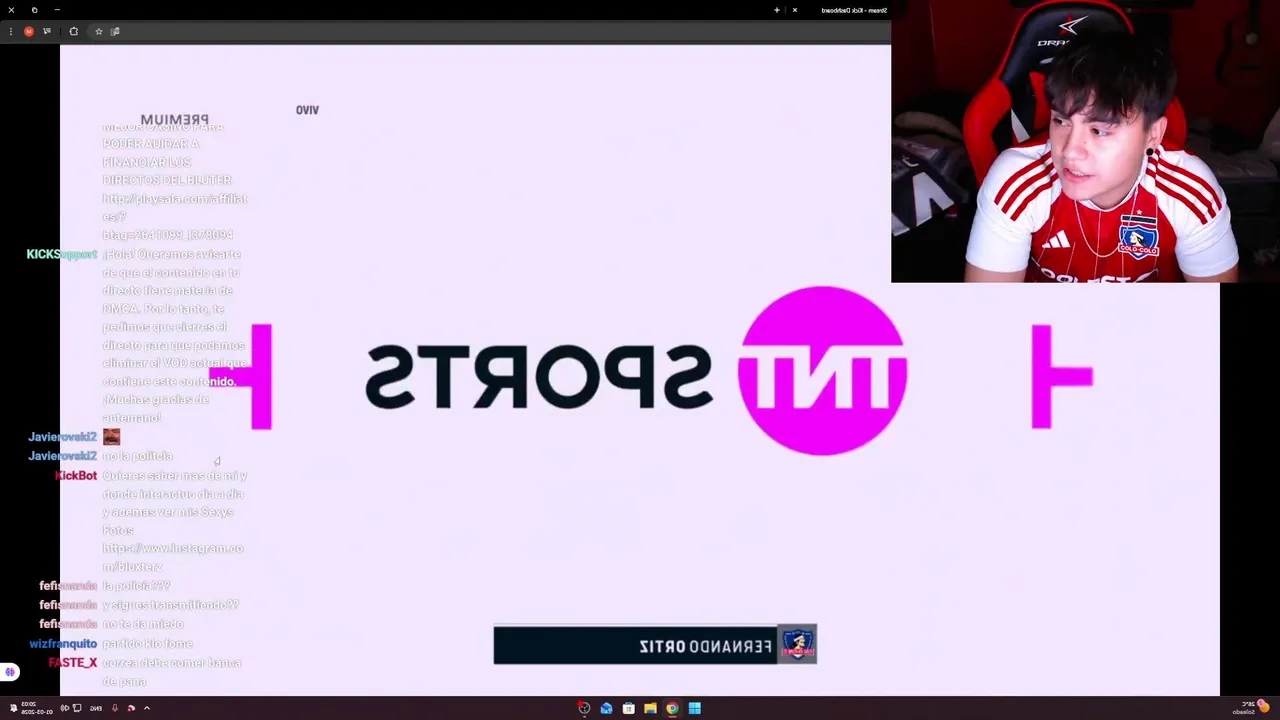Image resolution: width=1280 pixels, height=720 pixels.
Task: Click the PREMIUM label above the chat
Action: tap(174, 120)
